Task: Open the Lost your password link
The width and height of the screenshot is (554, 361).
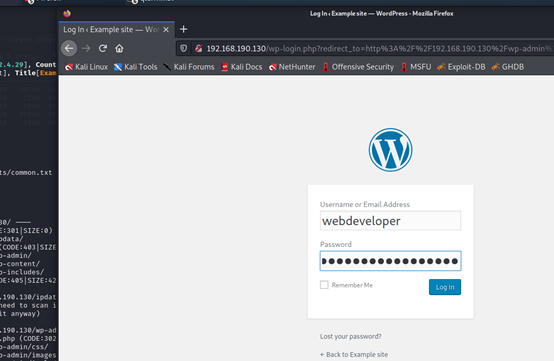Action: [x=350, y=336]
